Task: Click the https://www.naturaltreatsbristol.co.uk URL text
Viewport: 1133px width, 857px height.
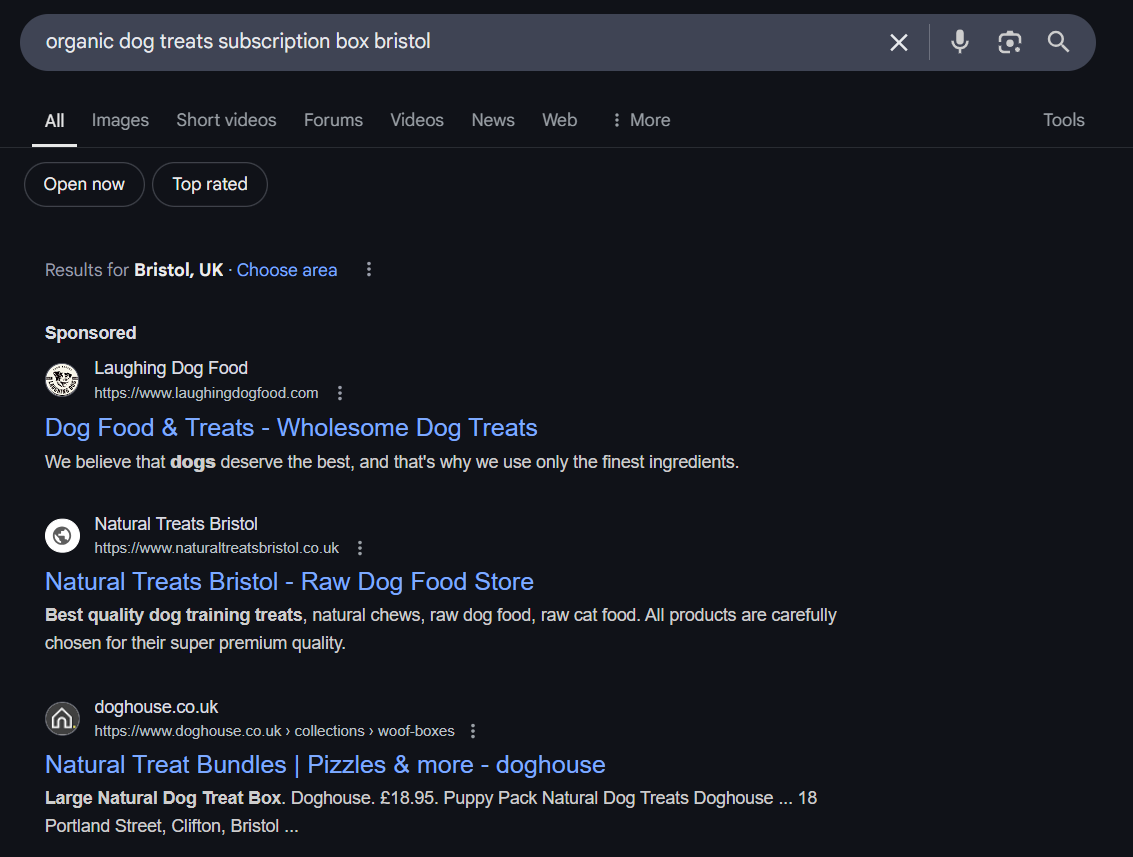Action: pyautogui.click(x=216, y=548)
